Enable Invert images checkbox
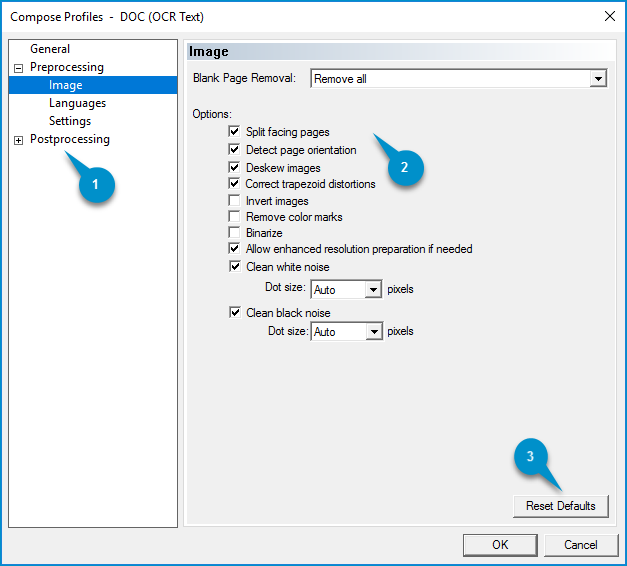 (x=234, y=200)
